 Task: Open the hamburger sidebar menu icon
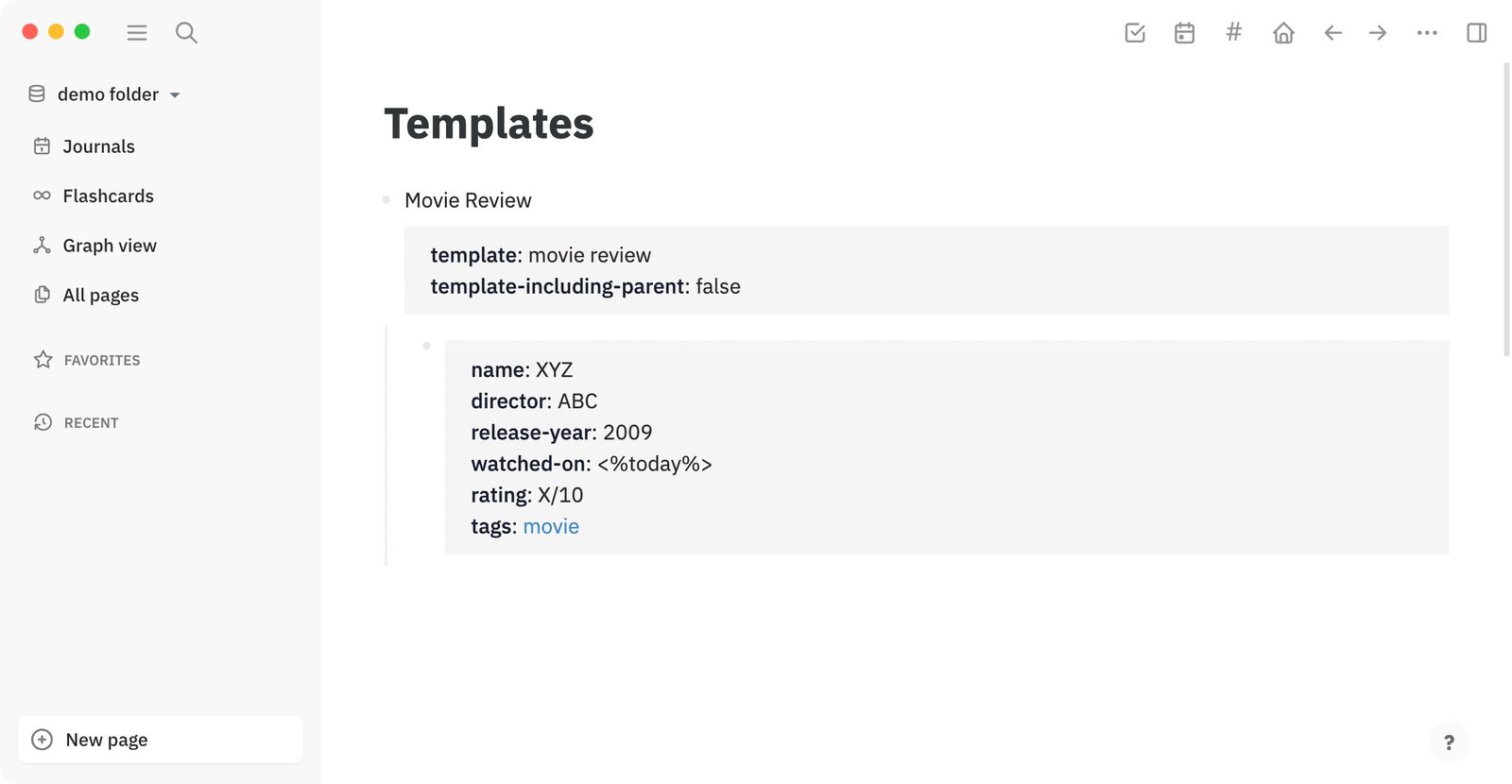coord(137,32)
